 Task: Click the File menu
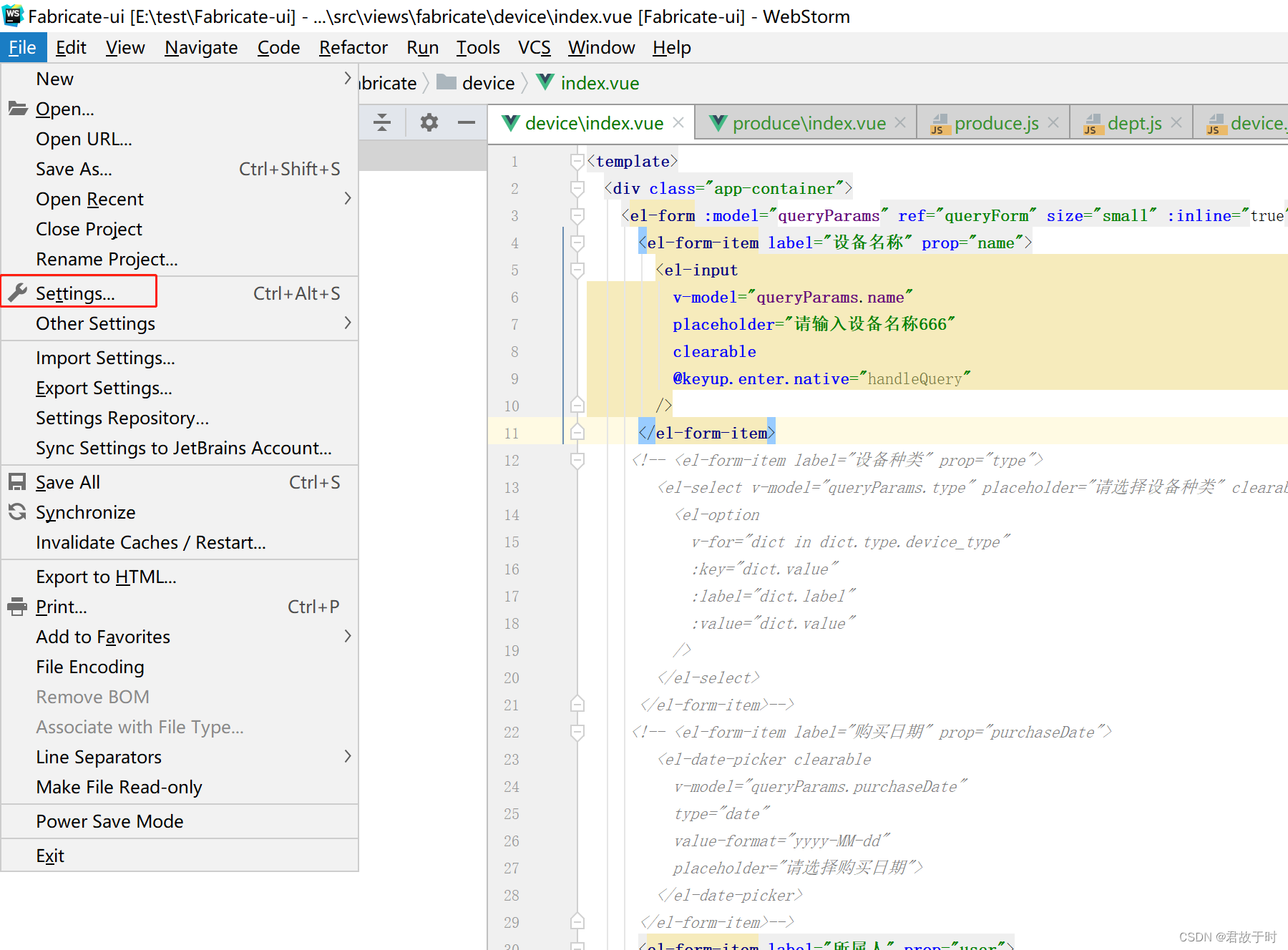point(23,48)
